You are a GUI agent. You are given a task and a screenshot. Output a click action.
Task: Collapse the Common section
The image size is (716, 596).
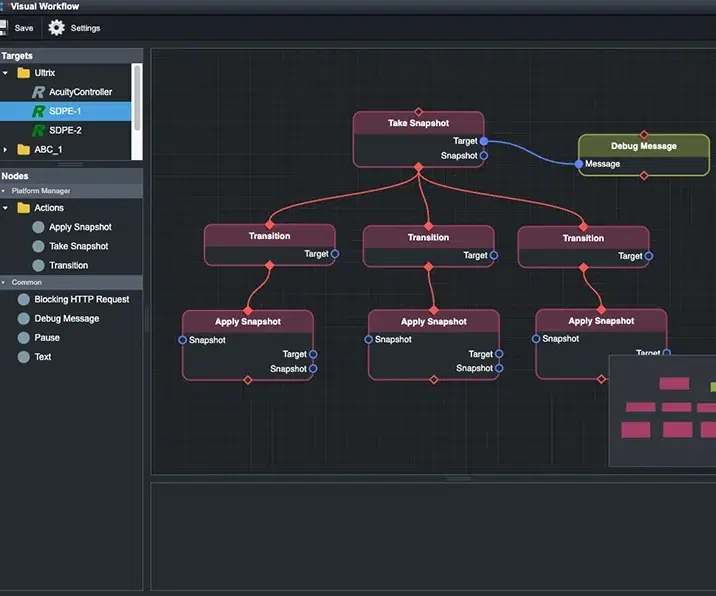pos(4,283)
